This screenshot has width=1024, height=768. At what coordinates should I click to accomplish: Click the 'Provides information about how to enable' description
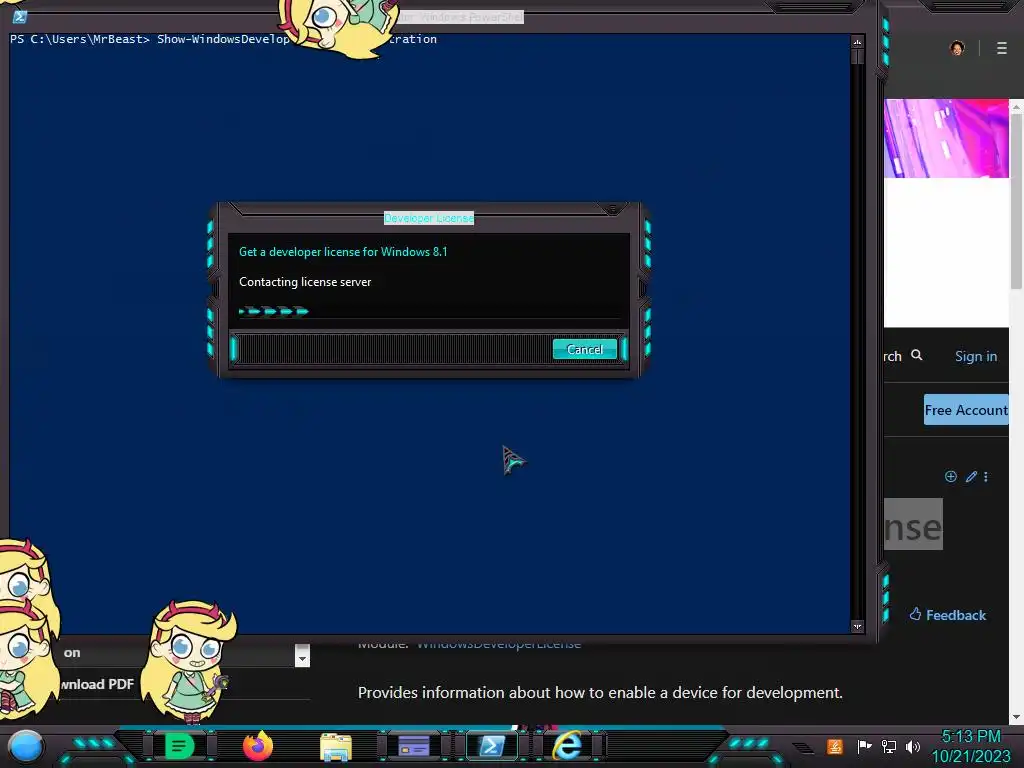pyautogui.click(x=600, y=693)
